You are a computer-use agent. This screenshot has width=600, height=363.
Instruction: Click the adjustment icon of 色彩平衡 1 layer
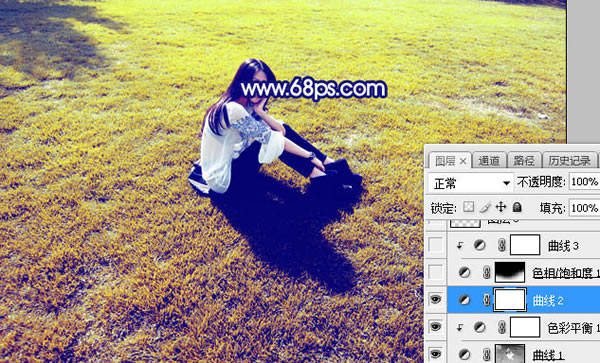pyautogui.click(x=479, y=327)
